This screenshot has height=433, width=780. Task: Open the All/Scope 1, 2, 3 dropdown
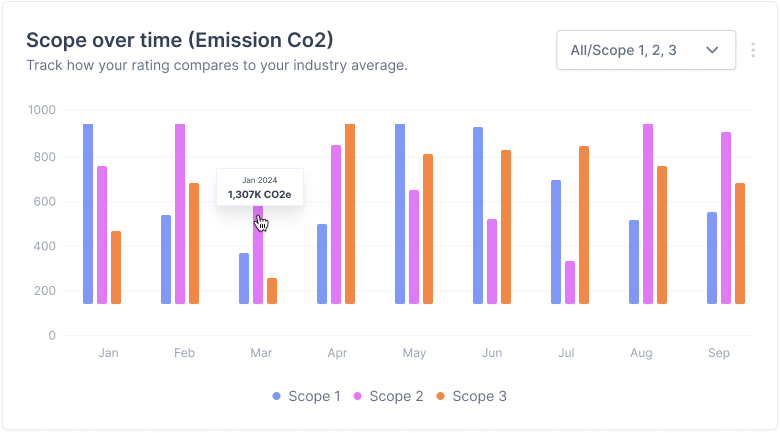(x=645, y=50)
